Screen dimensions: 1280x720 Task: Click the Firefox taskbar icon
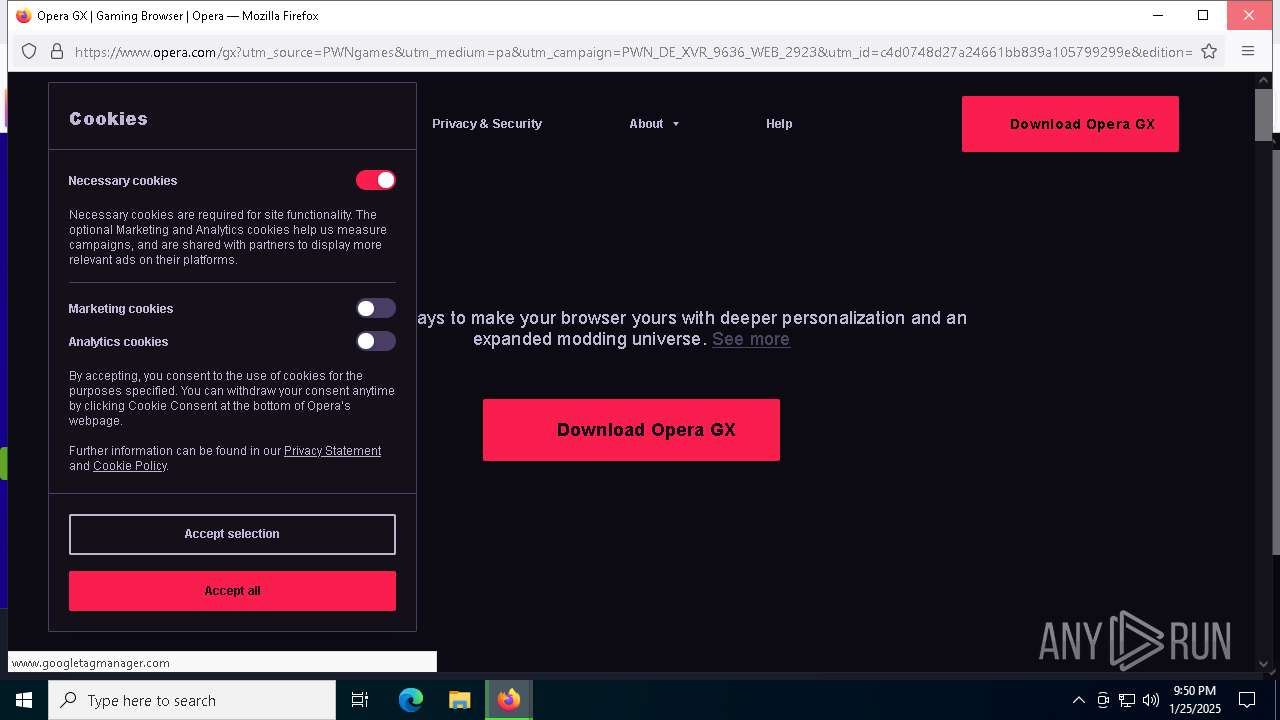coord(509,700)
